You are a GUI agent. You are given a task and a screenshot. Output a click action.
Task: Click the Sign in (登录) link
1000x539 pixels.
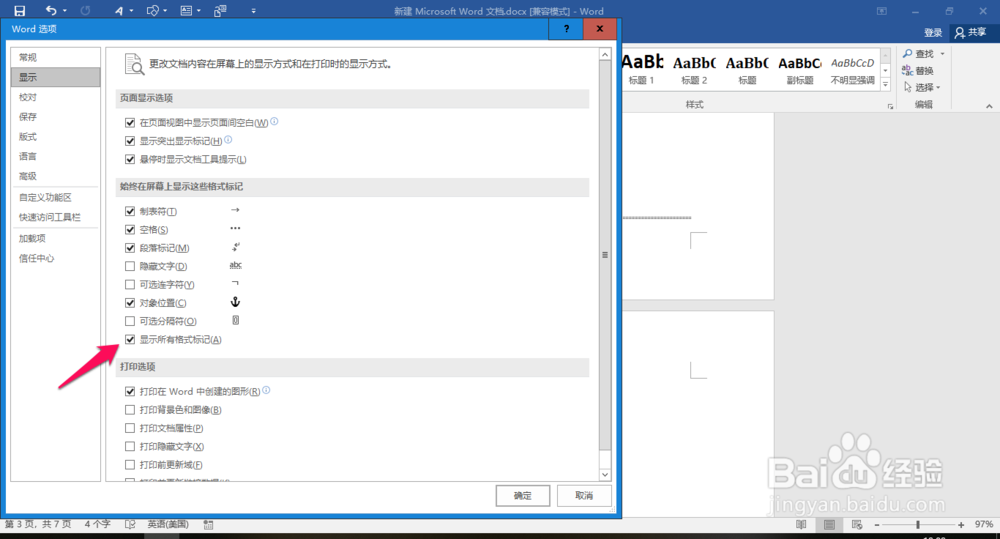(x=933, y=33)
